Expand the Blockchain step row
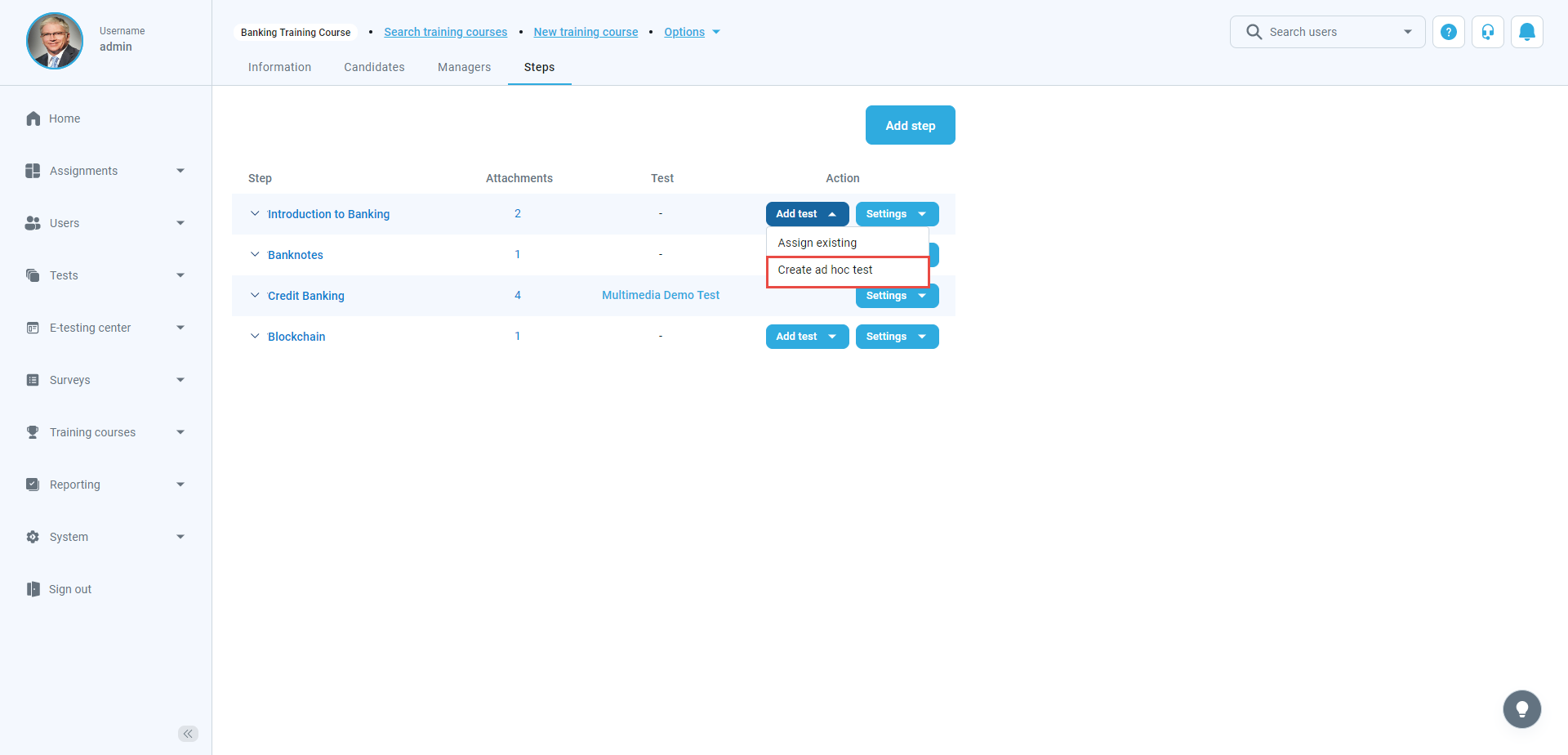Screen dimensions: 1568x755 click(x=255, y=337)
